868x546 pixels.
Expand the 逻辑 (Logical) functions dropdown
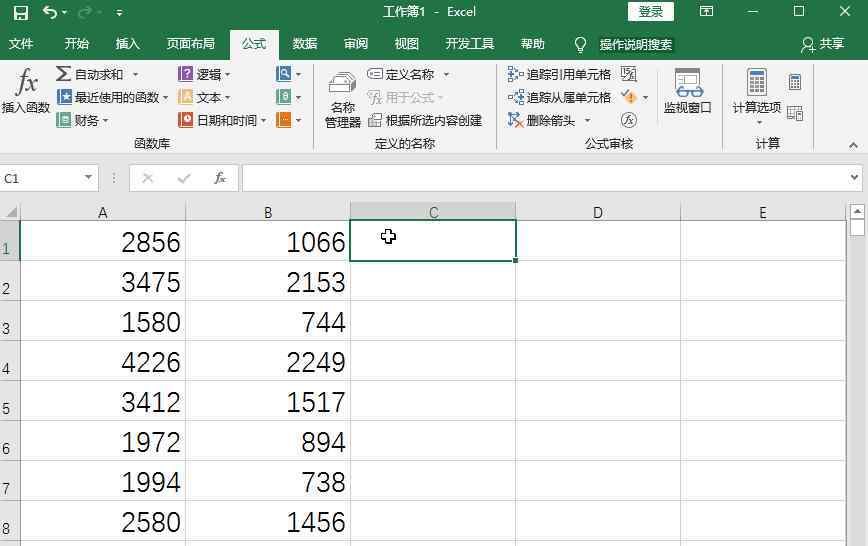(227, 75)
